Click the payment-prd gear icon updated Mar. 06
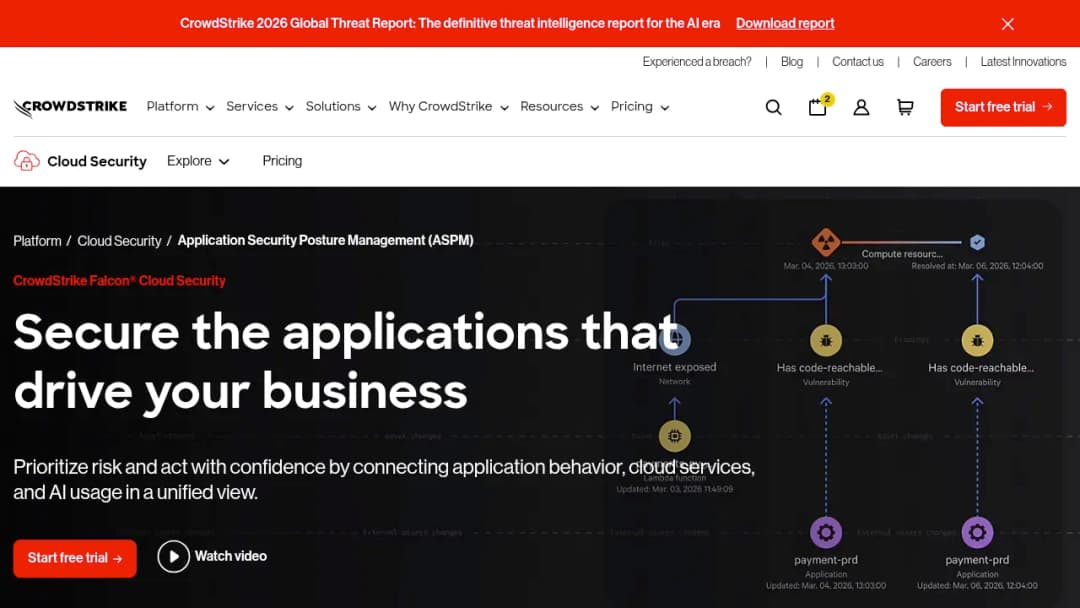 pyautogui.click(x=977, y=532)
